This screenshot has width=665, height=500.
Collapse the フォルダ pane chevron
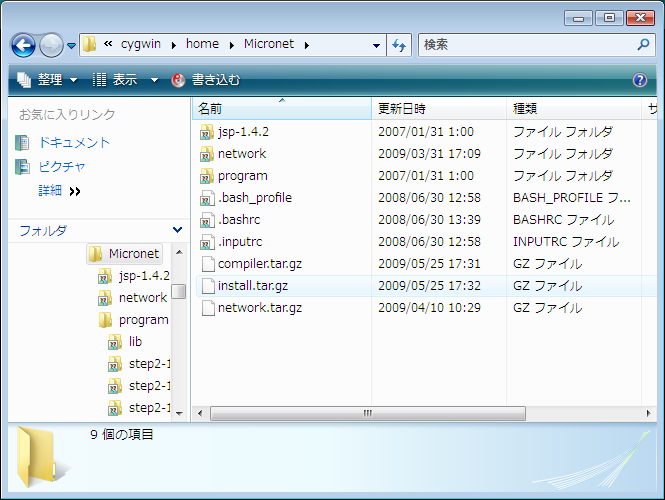click(177, 230)
